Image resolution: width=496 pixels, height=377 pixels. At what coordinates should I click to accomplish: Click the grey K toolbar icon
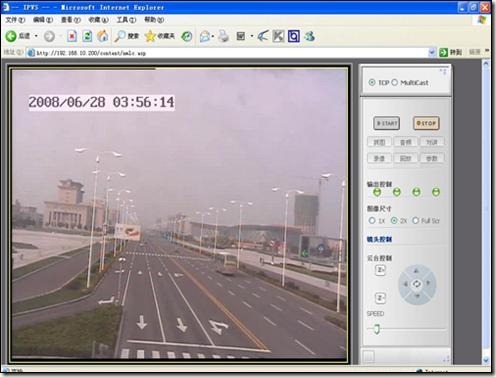(278, 36)
